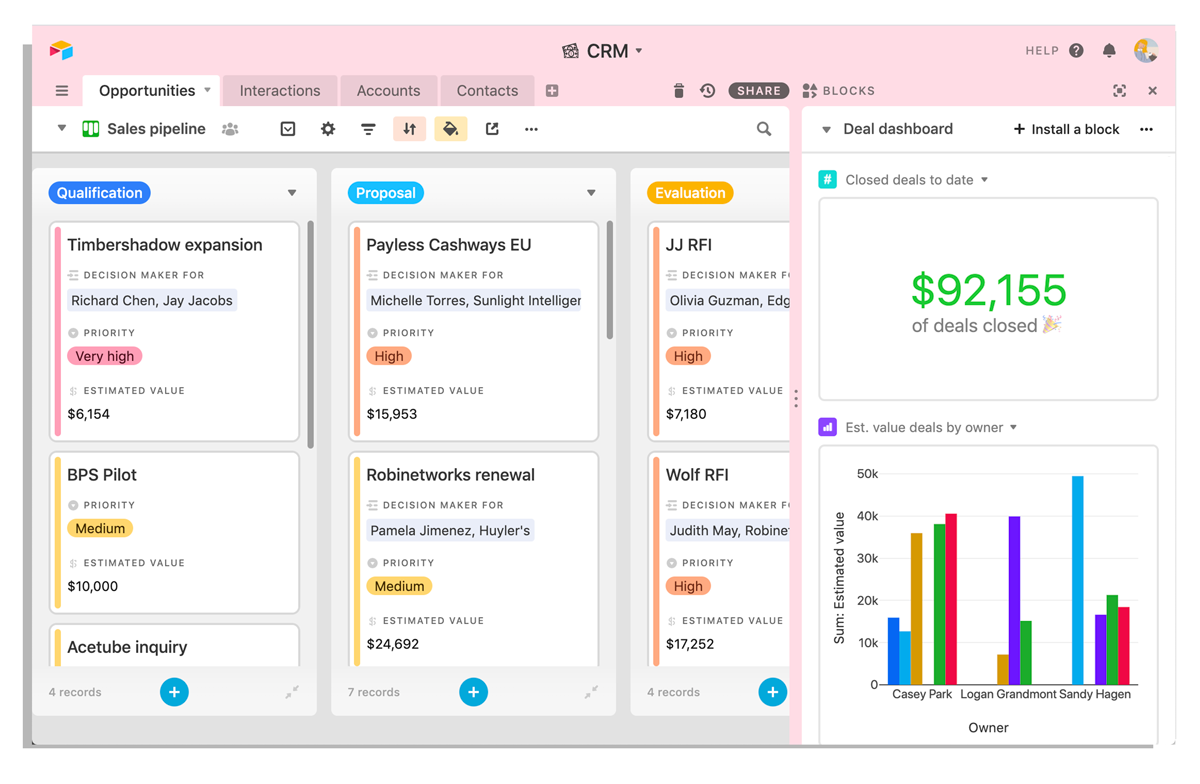Add a new table with plus icon

pyautogui.click(x=552, y=91)
